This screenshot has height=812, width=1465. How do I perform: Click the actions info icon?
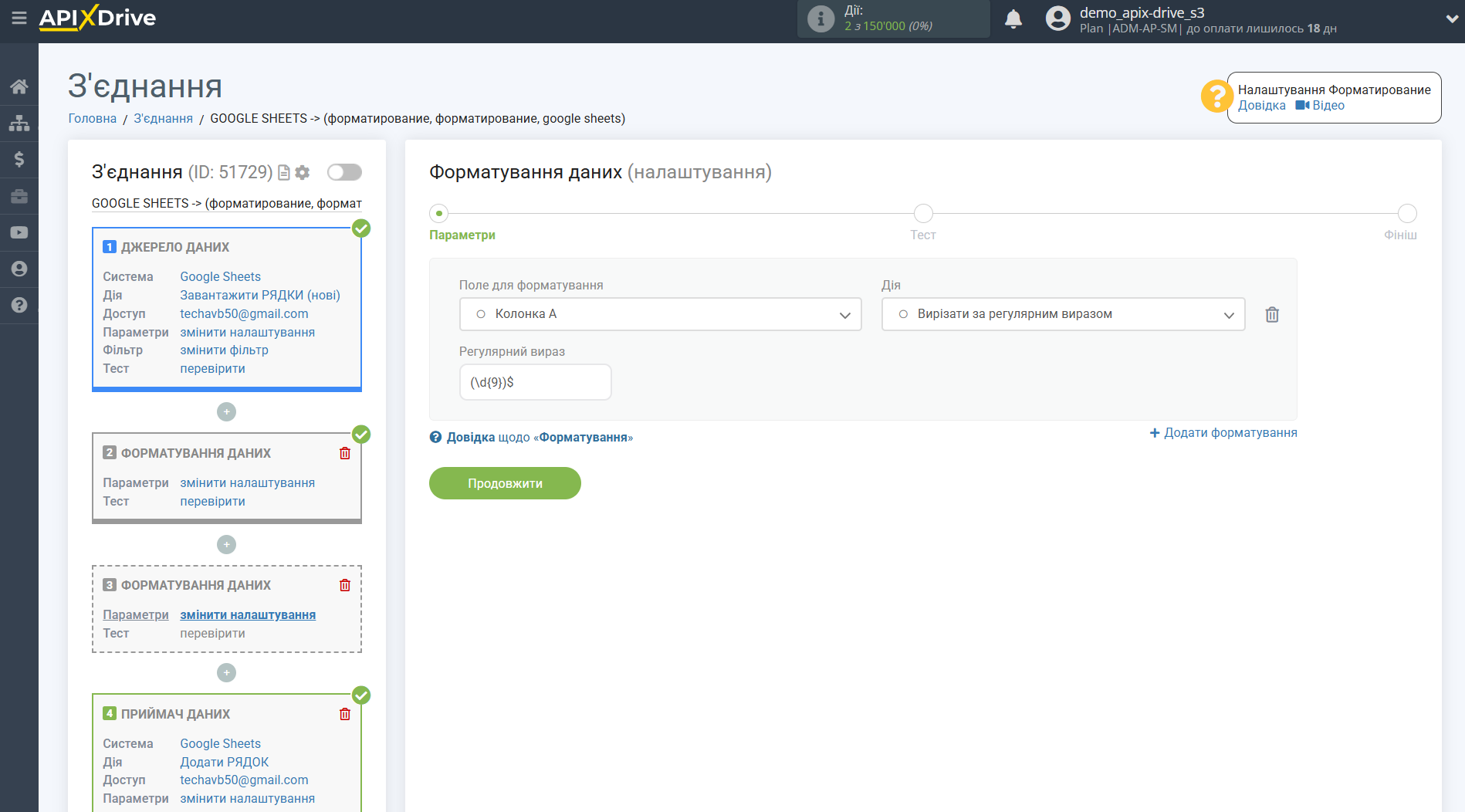tap(820, 19)
